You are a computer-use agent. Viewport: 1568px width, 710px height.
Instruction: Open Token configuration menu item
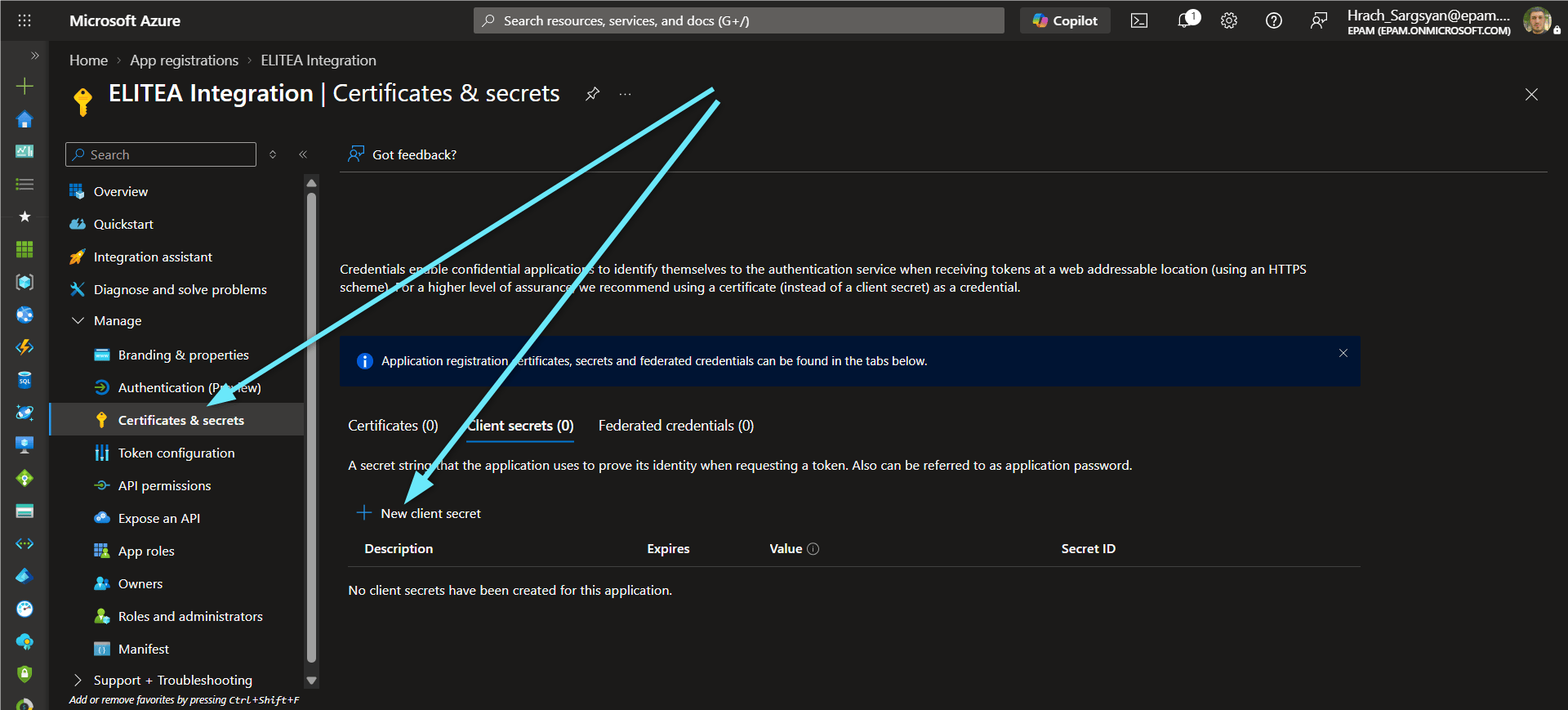click(176, 453)
